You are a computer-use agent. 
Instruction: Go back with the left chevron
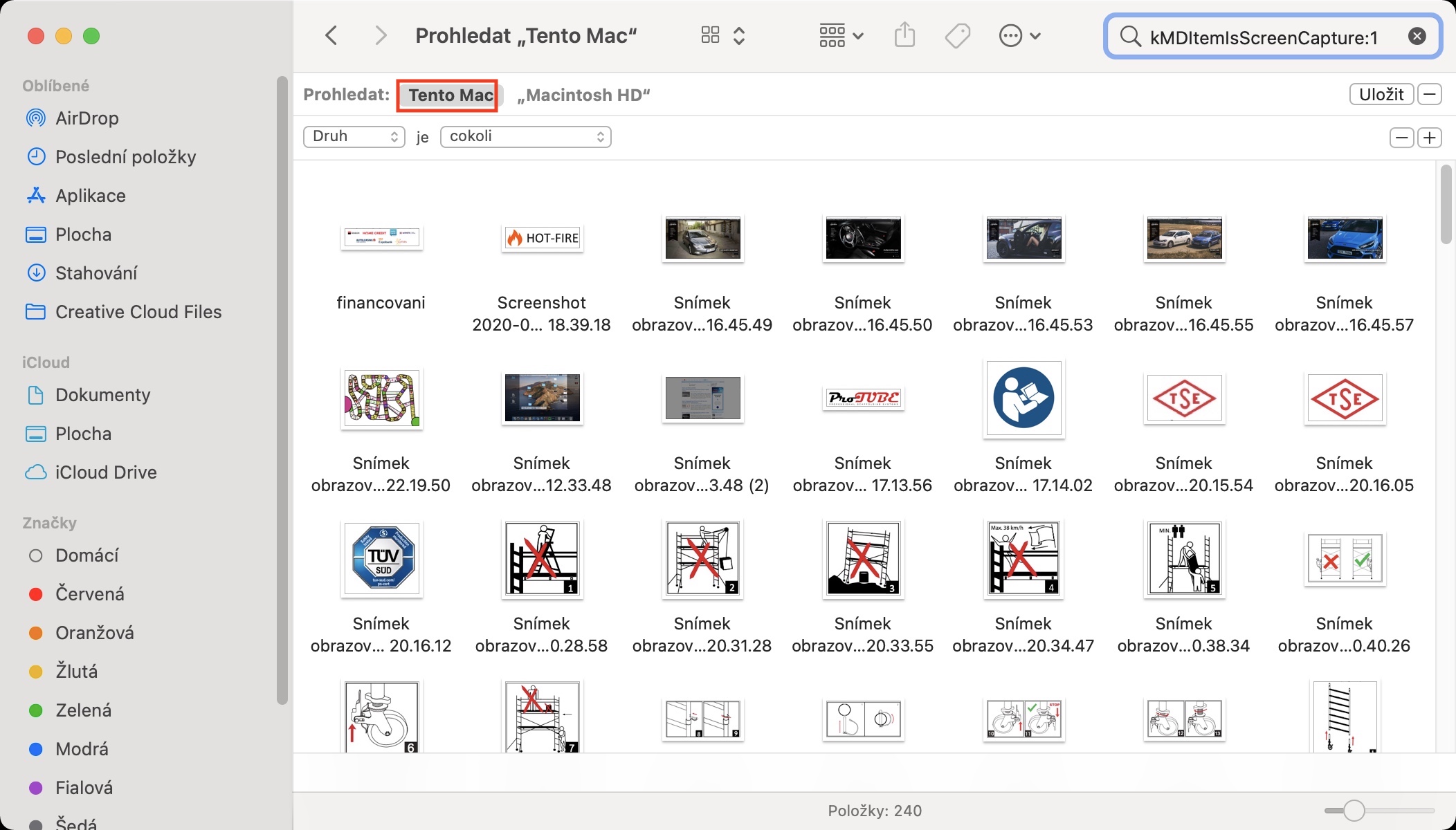point(331,35)
